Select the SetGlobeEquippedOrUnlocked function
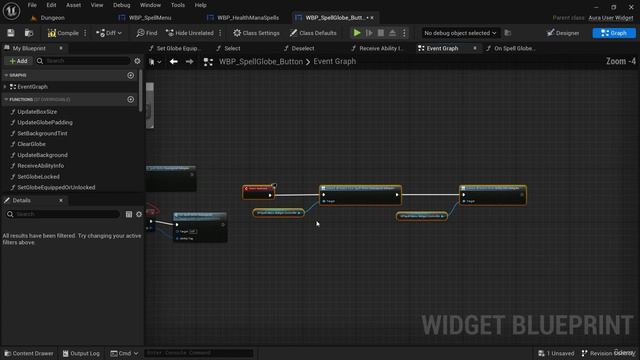The width and height of the screenshot is (640, 360). 56,187
